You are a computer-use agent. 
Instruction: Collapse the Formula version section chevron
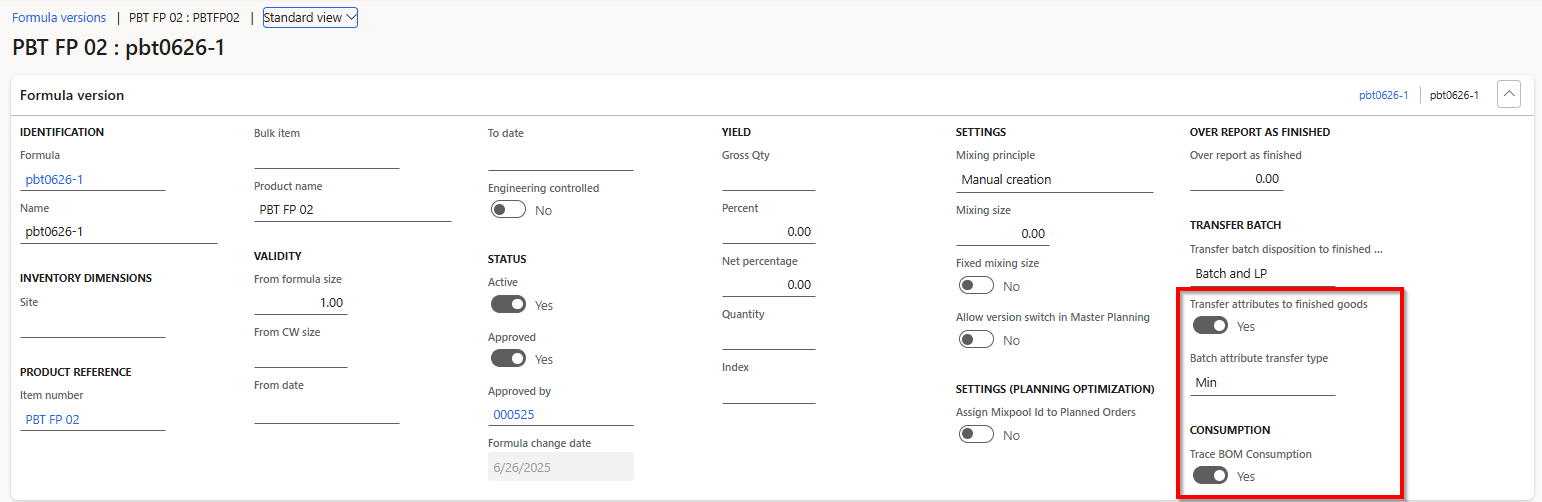pos(1509,95)
